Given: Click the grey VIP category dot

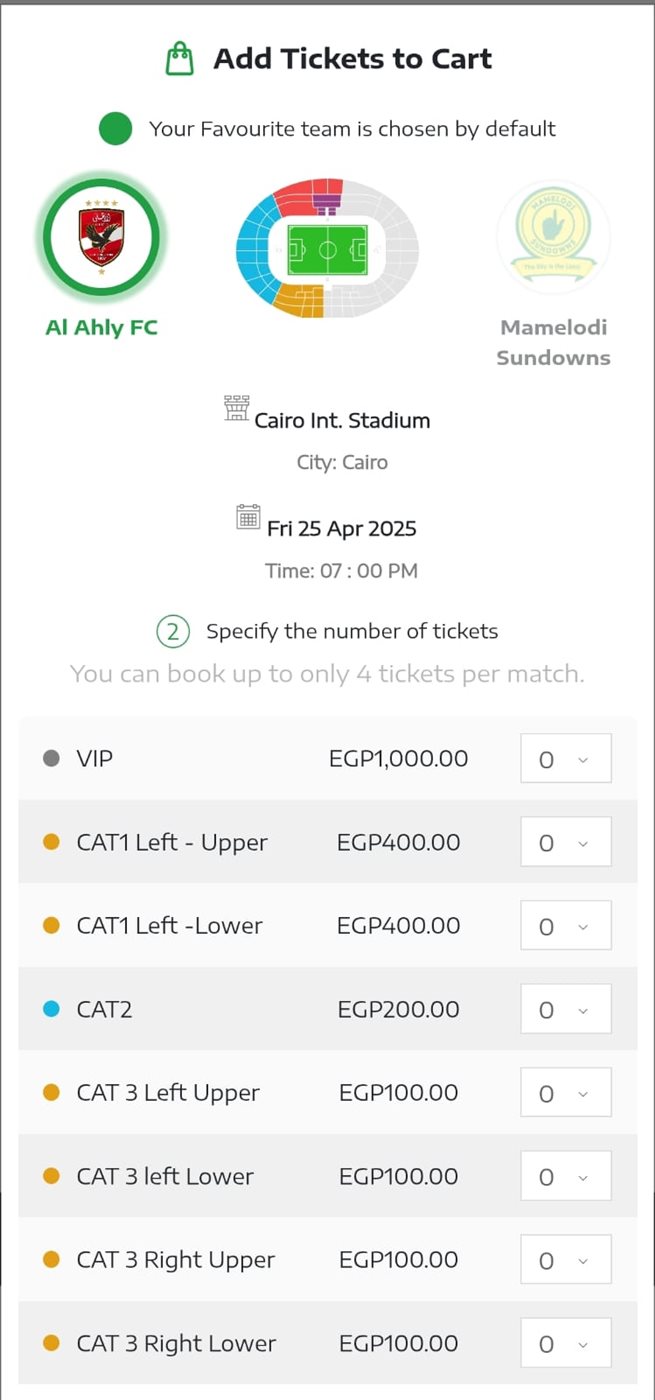Looking at the screenshot, I should tap(52, 759).
